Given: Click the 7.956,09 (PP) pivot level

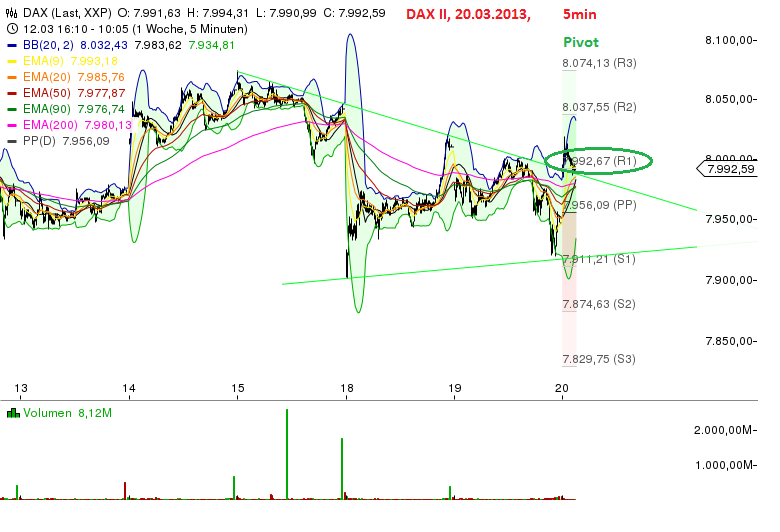Looking at the screenshot, I should 599,205.
